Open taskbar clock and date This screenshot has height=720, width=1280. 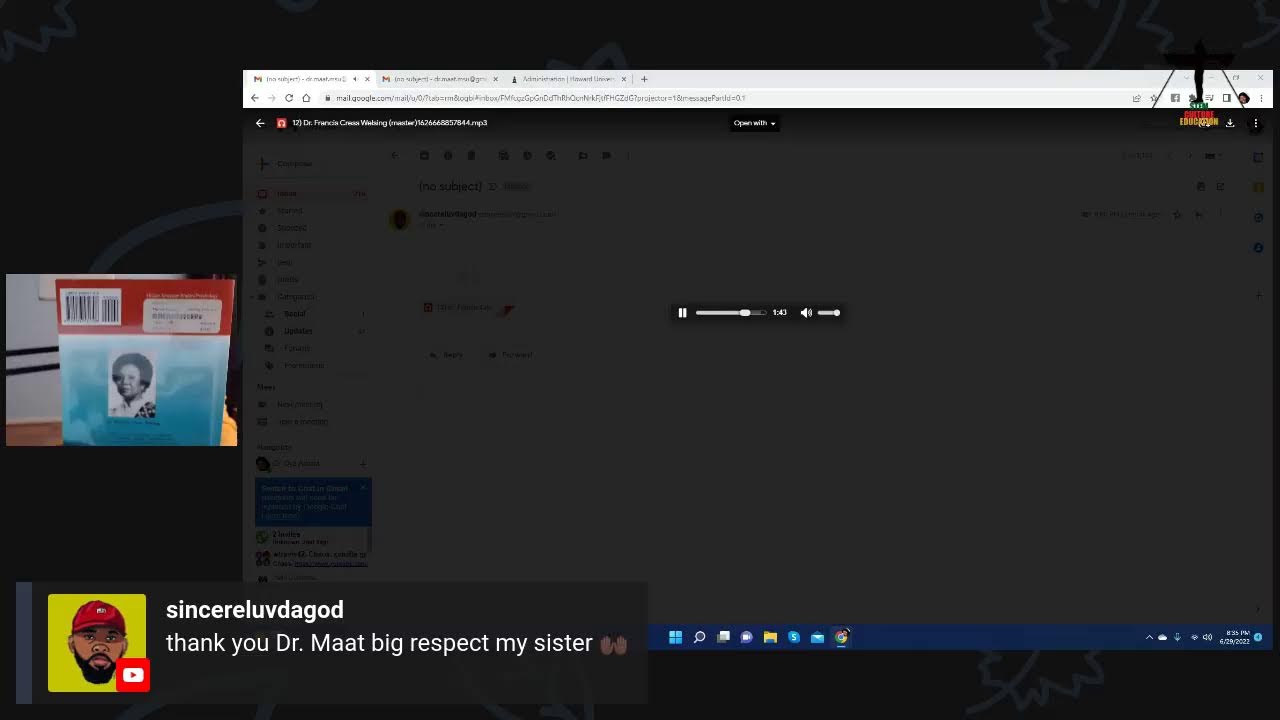(1236, 637)
